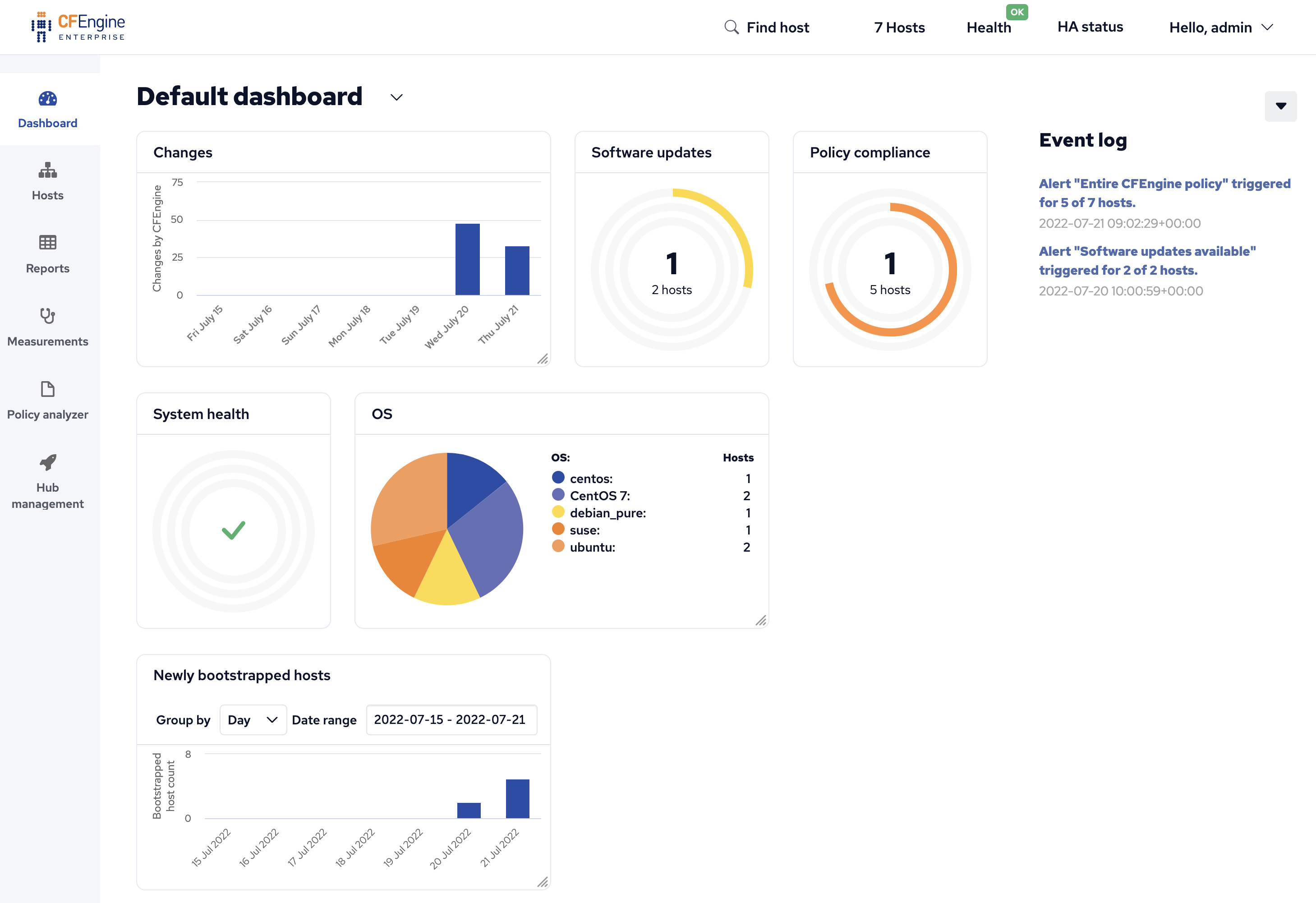The width and height of the screenshot is (1316, 903).
Task: Click the Find host magnifier icon
Action: pos(731,27)
